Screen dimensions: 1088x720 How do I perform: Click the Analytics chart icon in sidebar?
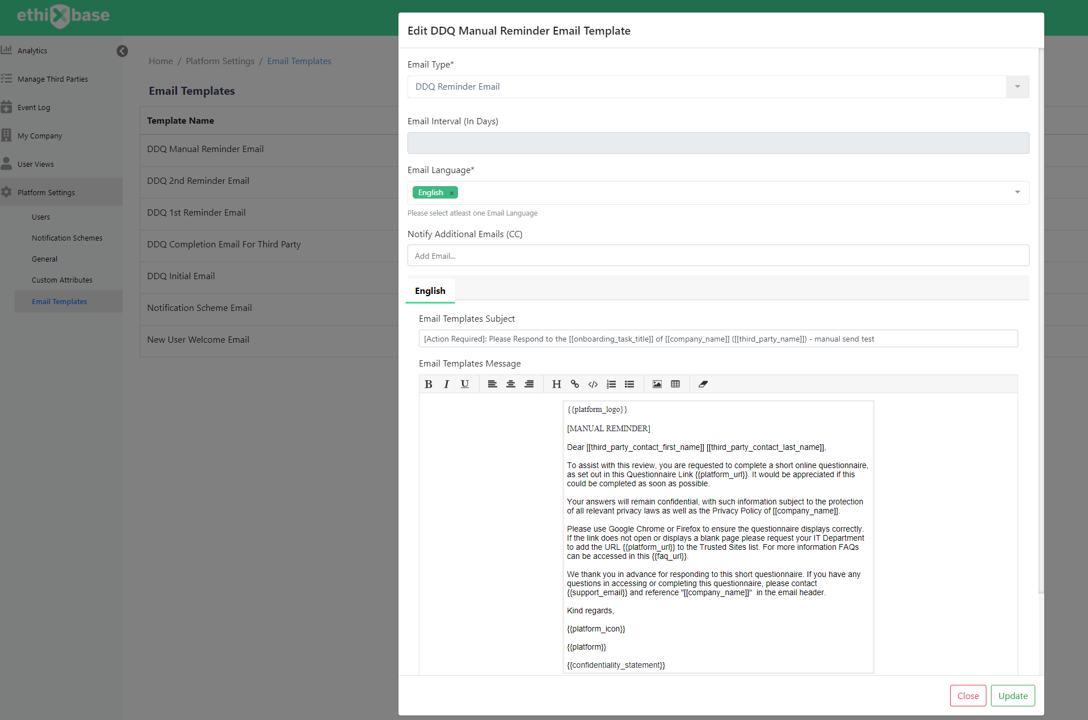[6, 50]
